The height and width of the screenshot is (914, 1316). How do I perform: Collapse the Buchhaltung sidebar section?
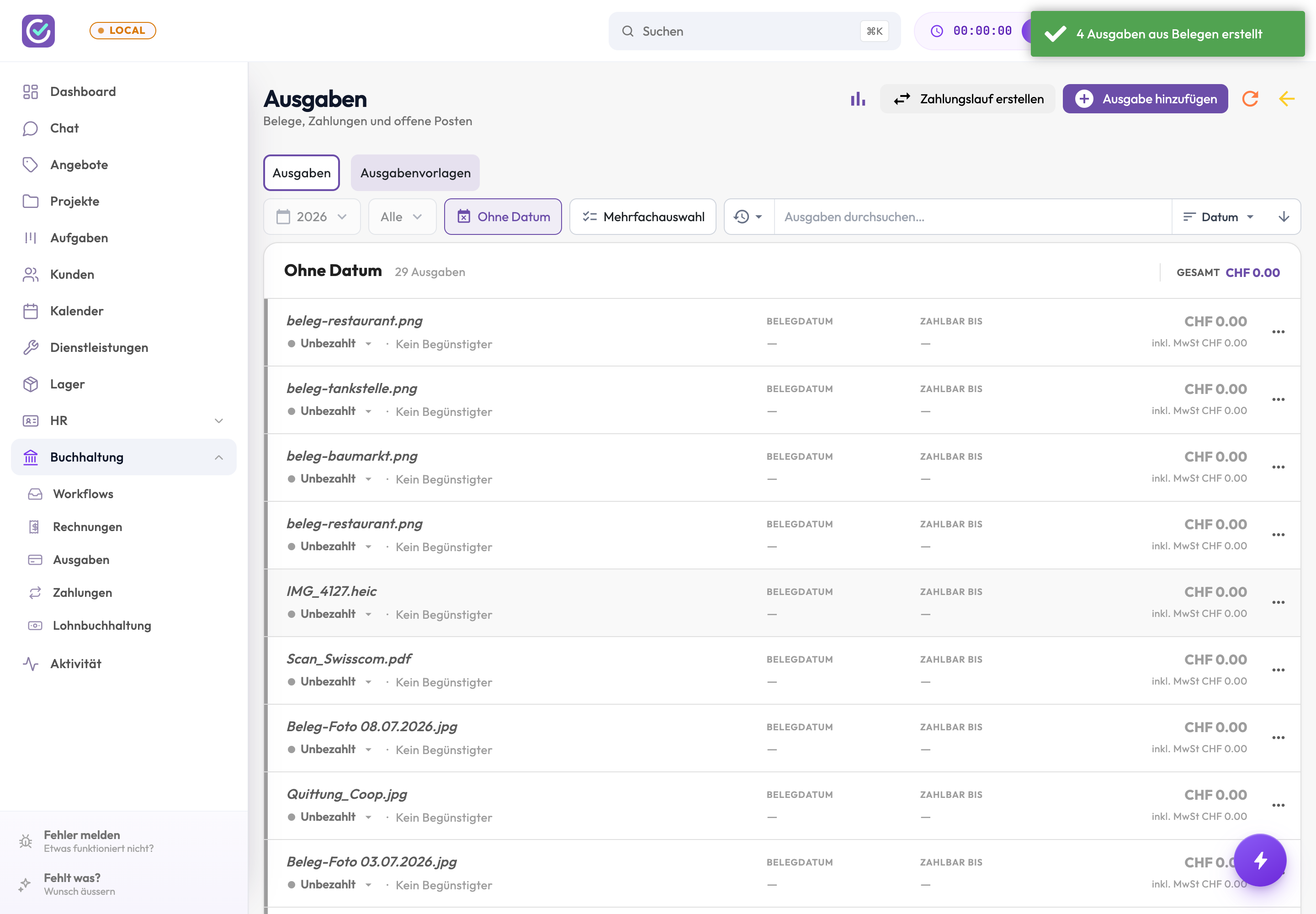coord(124,457)
